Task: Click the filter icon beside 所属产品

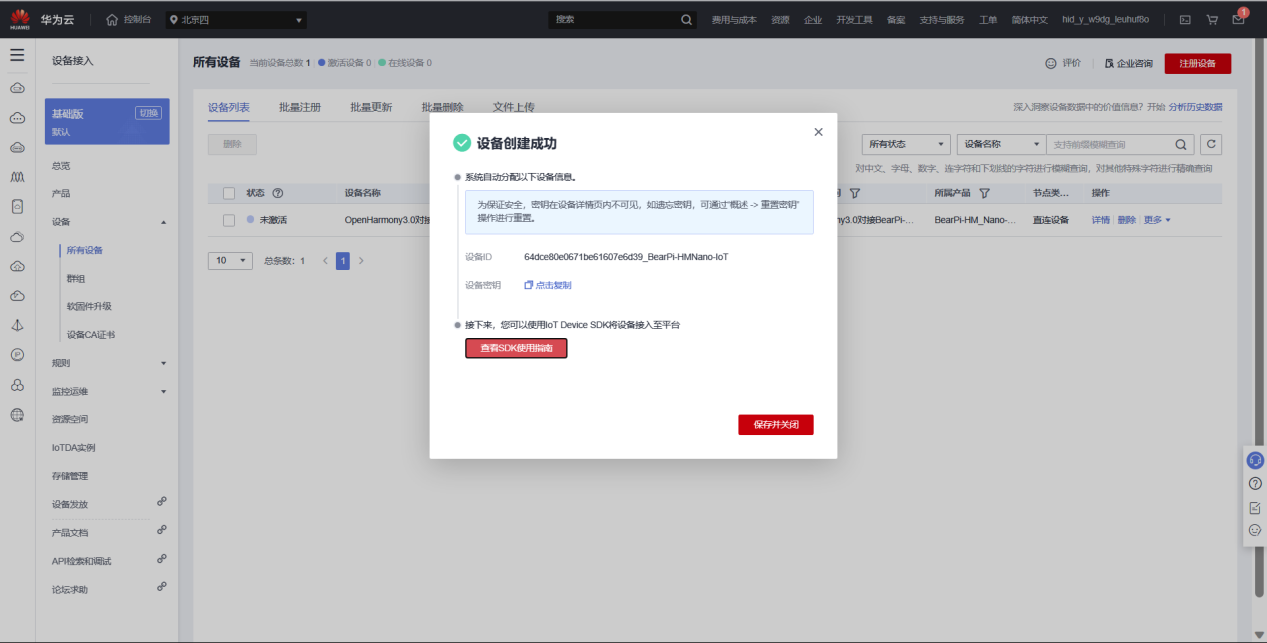Action: pos(984,193)
